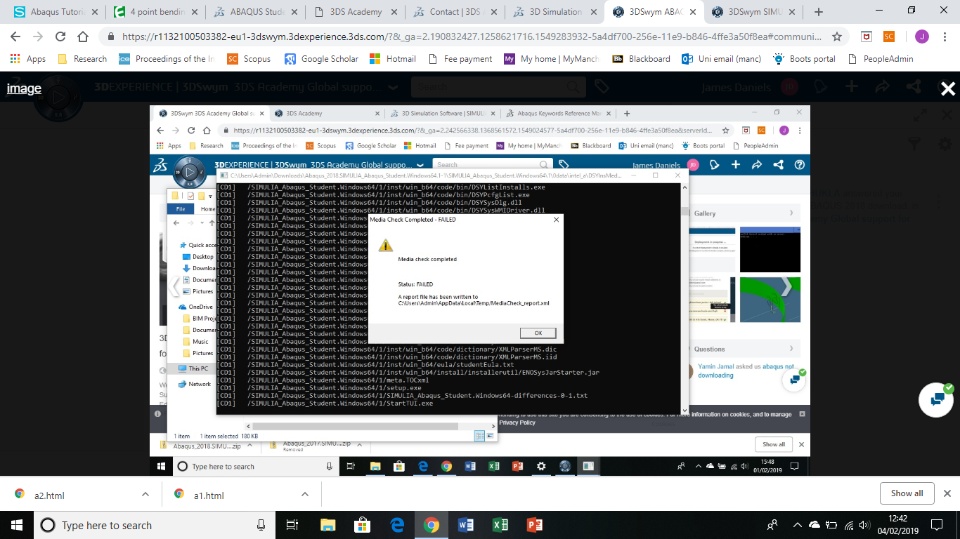This screenshot has height=539, width=960.
Task: Click the 'Type here to search' box
Action: coord(153,525)
